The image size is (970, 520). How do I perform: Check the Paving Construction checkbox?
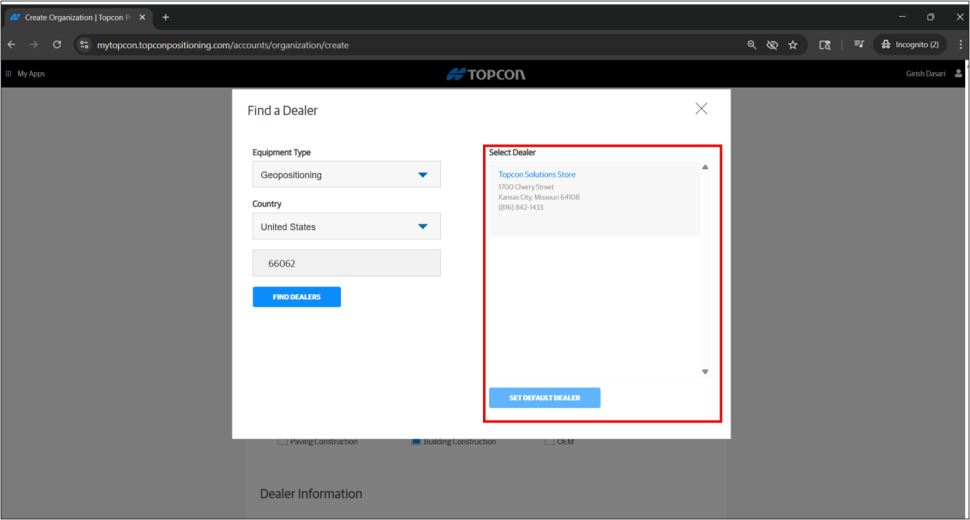[x=283, y=442]
